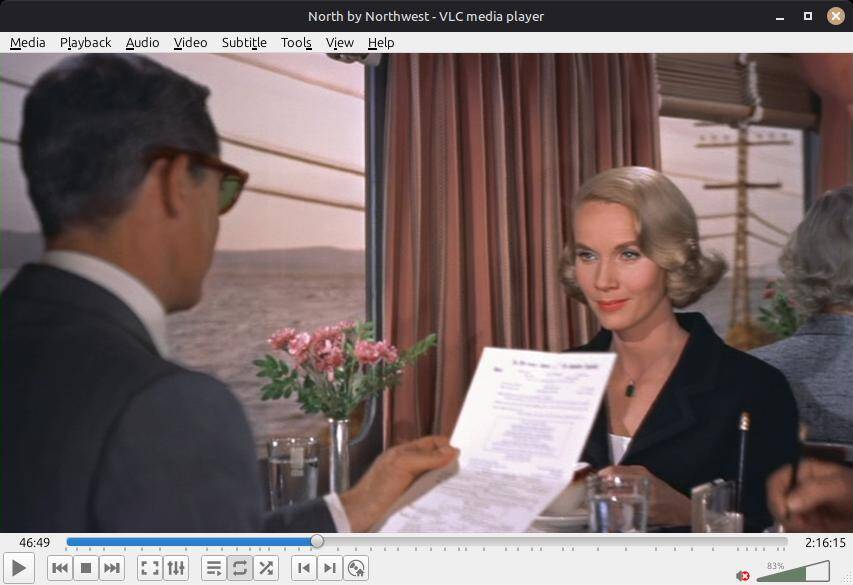Open extended settings equalizer panel

(176, 568)
